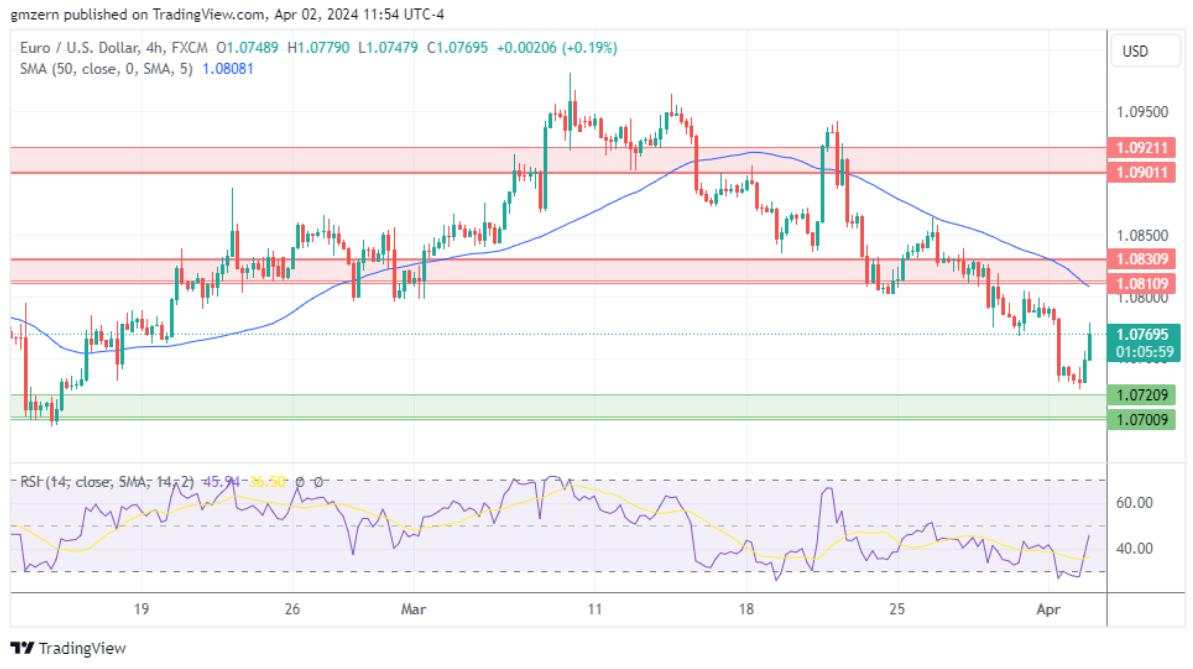The width and height of the screenshot is (1193, 669).
Task: Click the 19 date label on time axis
Action: pyautogui.click(x=141, y=610)
